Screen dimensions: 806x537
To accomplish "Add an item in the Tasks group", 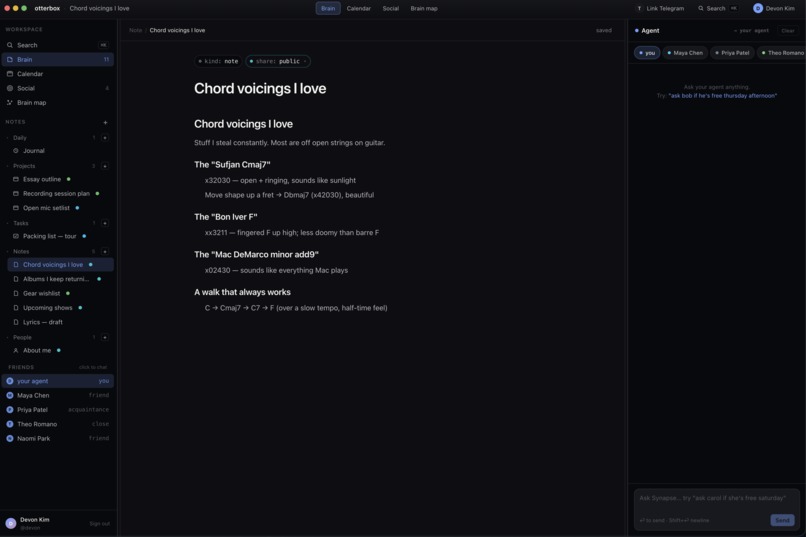I will point(105,223).
